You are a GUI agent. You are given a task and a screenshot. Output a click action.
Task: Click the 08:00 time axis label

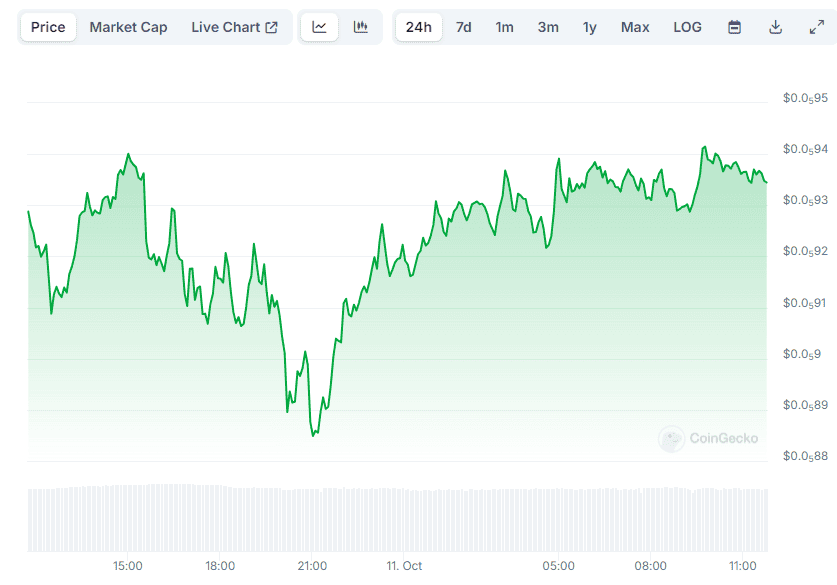[650, 566]
